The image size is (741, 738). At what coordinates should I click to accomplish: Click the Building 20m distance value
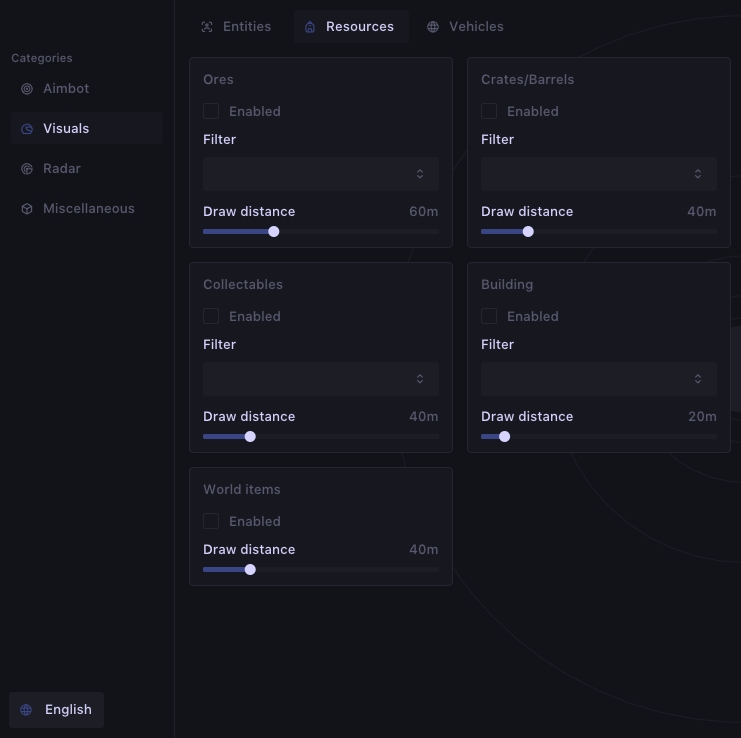click(x=702, y=417)
